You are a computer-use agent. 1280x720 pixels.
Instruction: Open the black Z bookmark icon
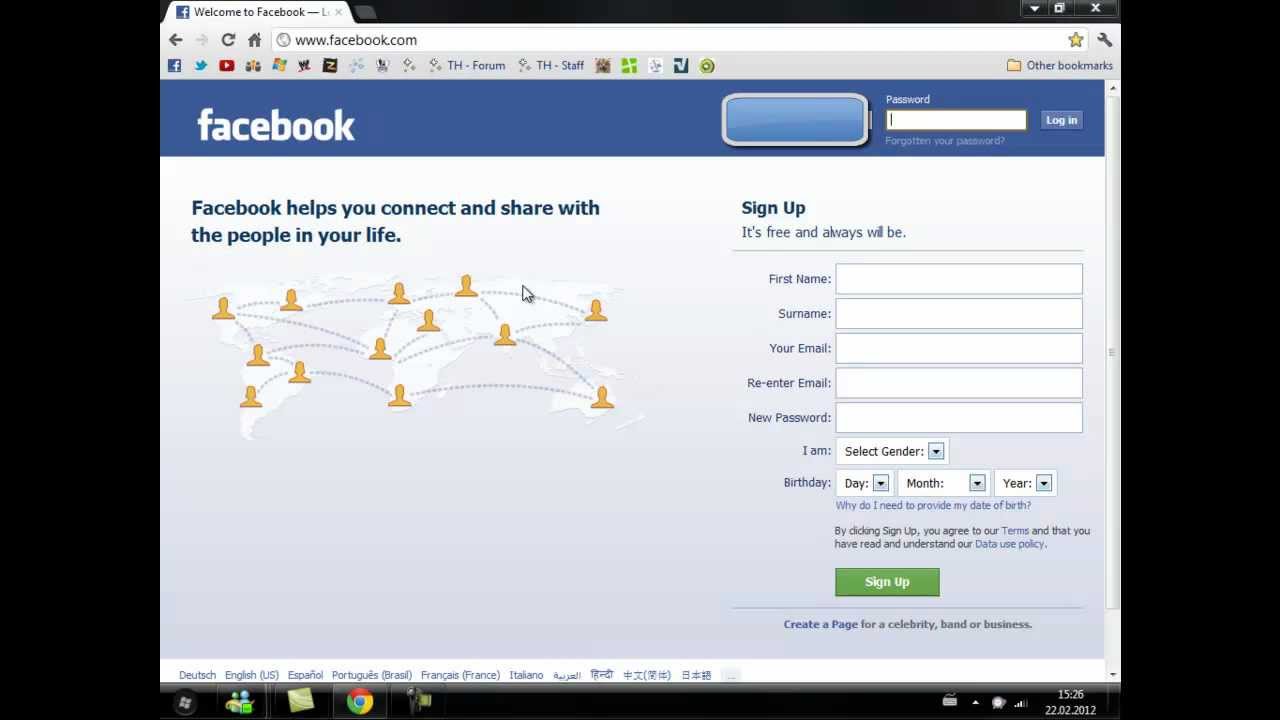tap(330, 66)
